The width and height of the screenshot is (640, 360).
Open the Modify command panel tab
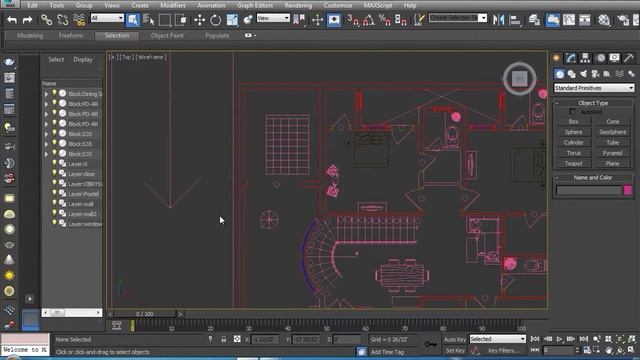[x=571, y=58]
